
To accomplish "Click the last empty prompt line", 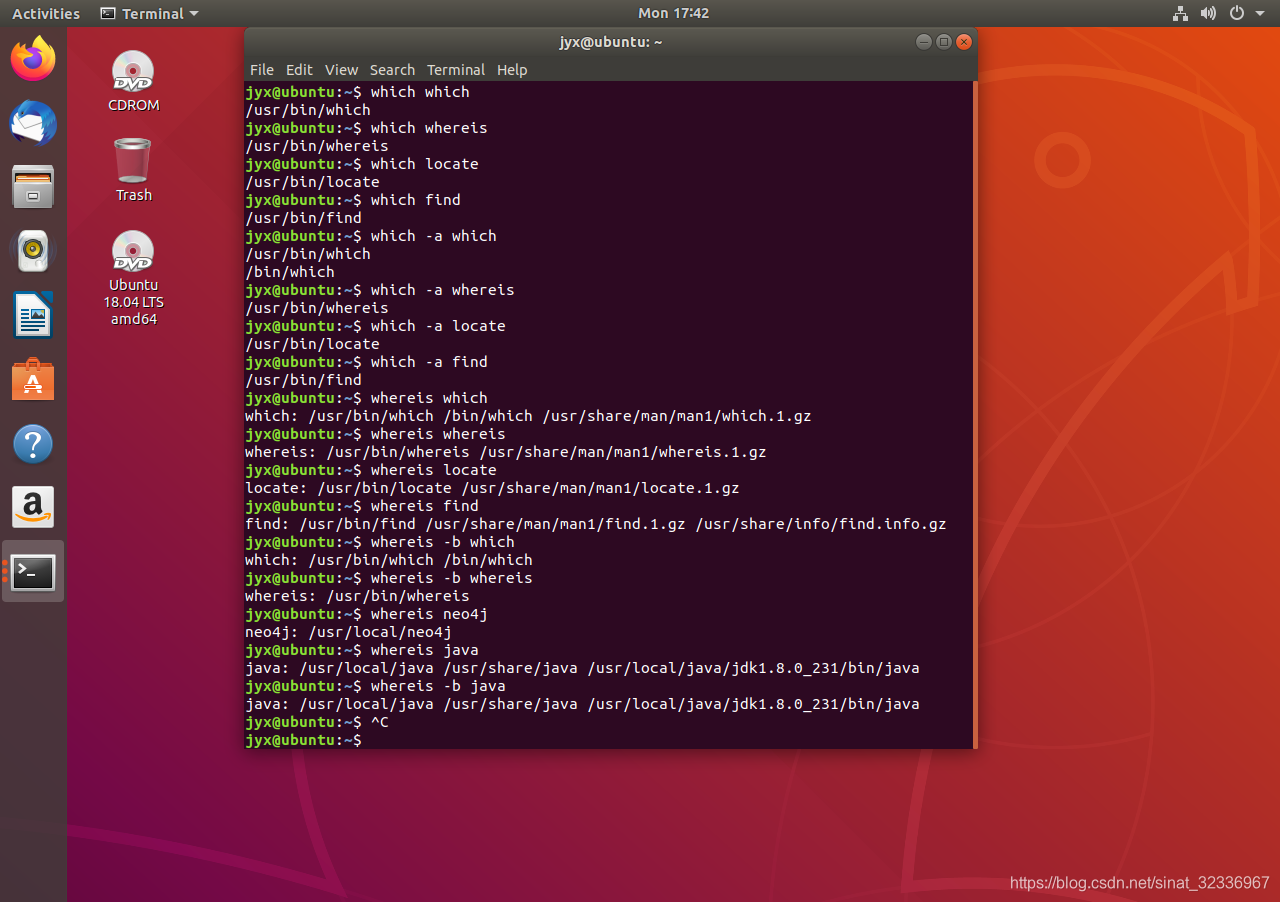I will [303, 740].
